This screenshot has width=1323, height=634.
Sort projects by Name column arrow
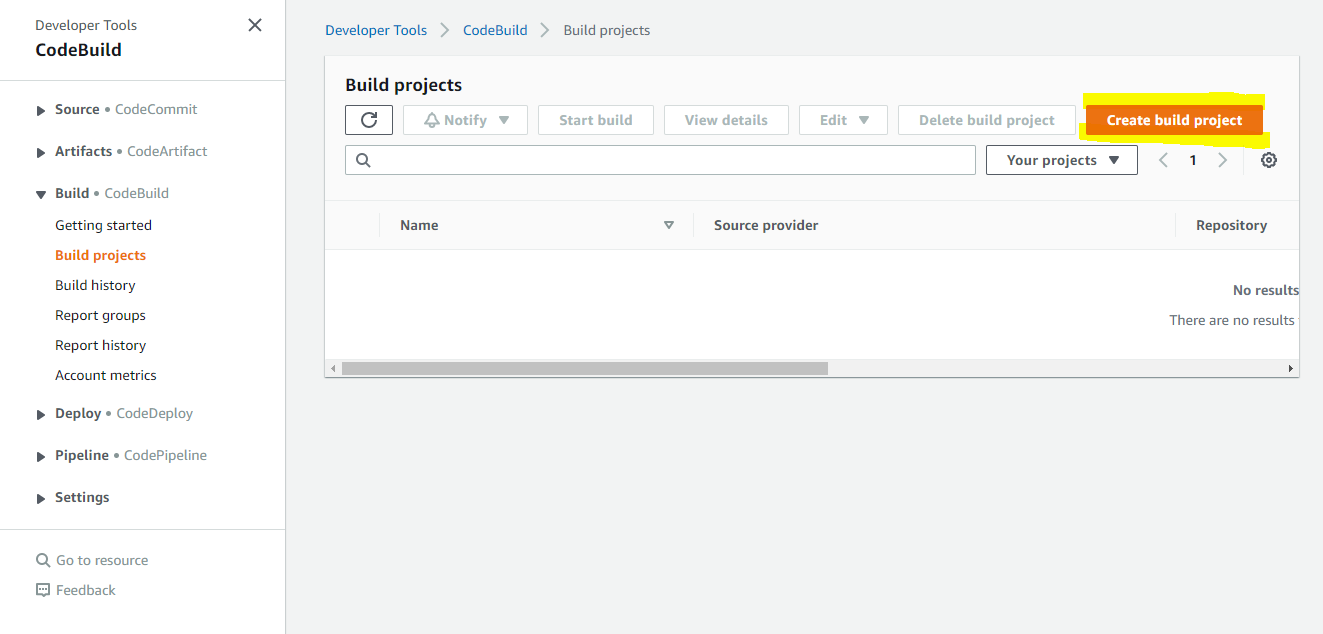point(669,225)
